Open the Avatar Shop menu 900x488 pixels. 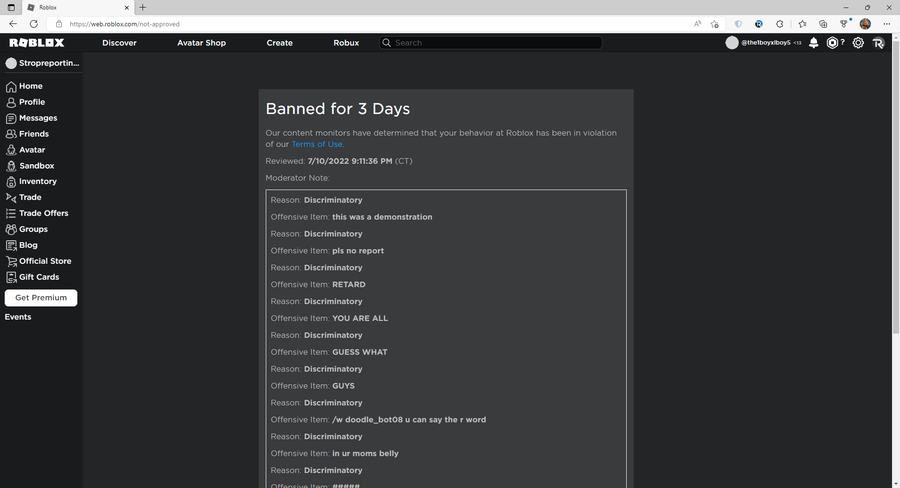pyautogui.click(x=201, y=43)
